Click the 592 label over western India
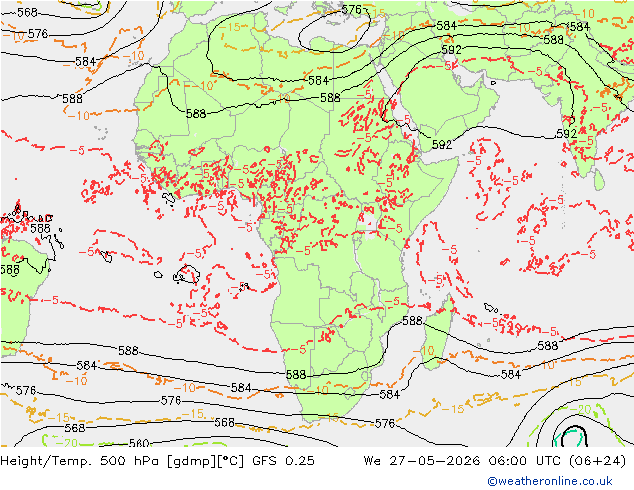The width and height of the screenshot is (634, 490). 566,133
